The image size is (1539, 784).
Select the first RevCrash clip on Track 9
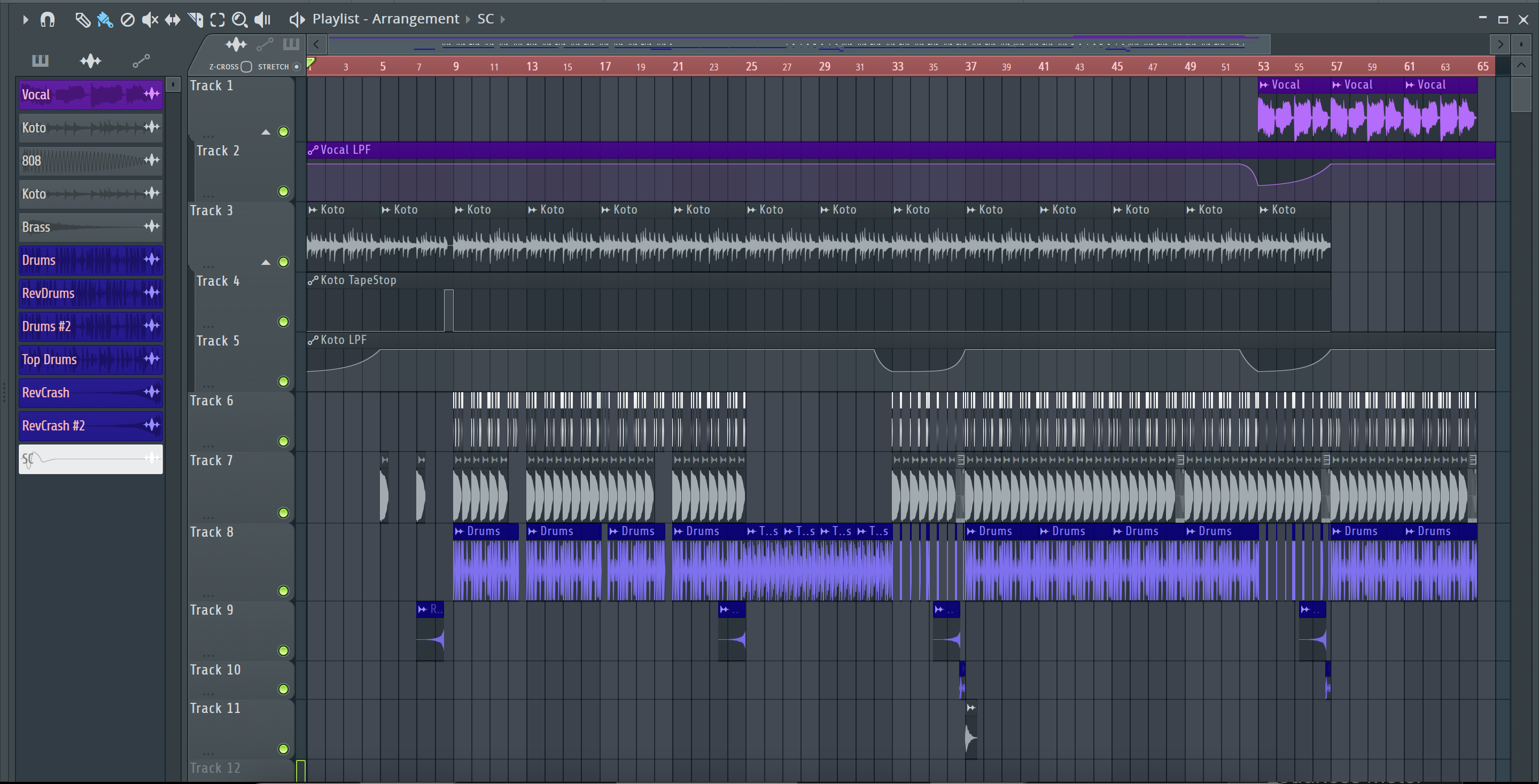coord(430,631)
